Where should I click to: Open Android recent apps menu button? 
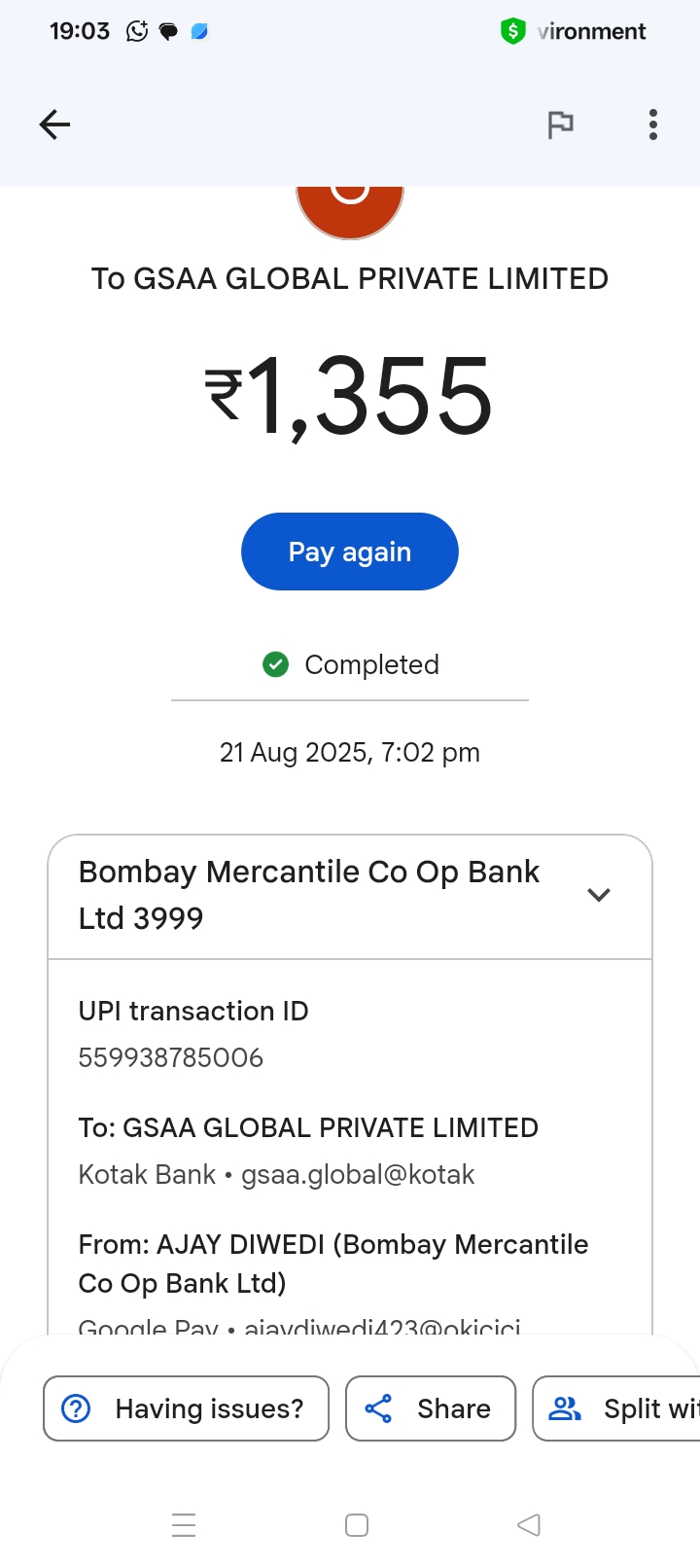(184, 1525)
